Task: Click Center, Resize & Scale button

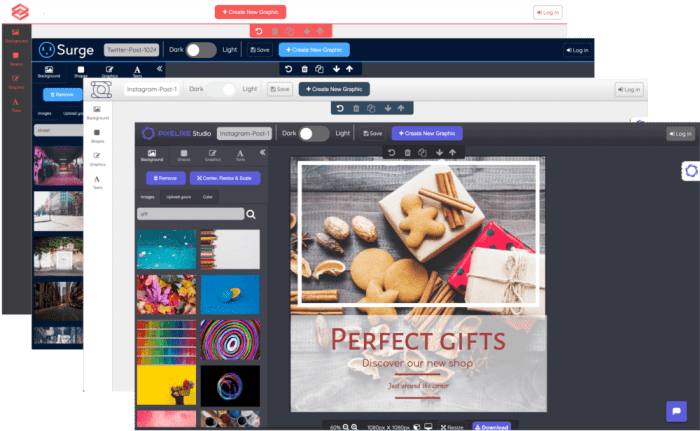Action: (x=225, y=178)
